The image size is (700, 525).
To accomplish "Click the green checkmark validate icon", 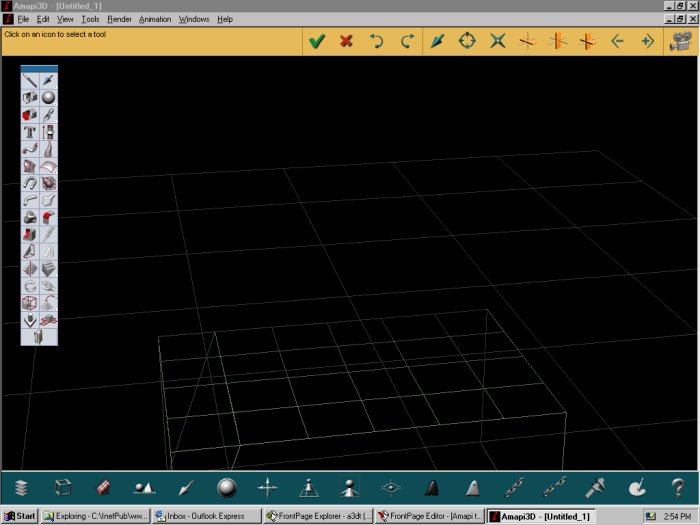I will (317, 42).
